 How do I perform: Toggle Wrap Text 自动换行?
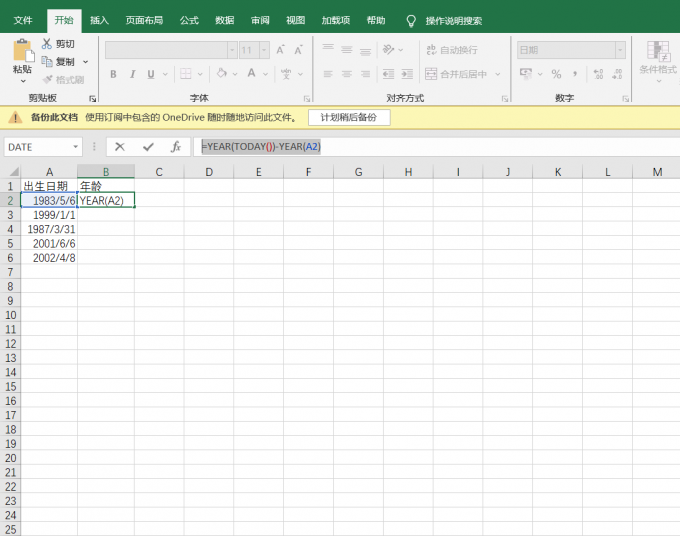pos(452,50)
